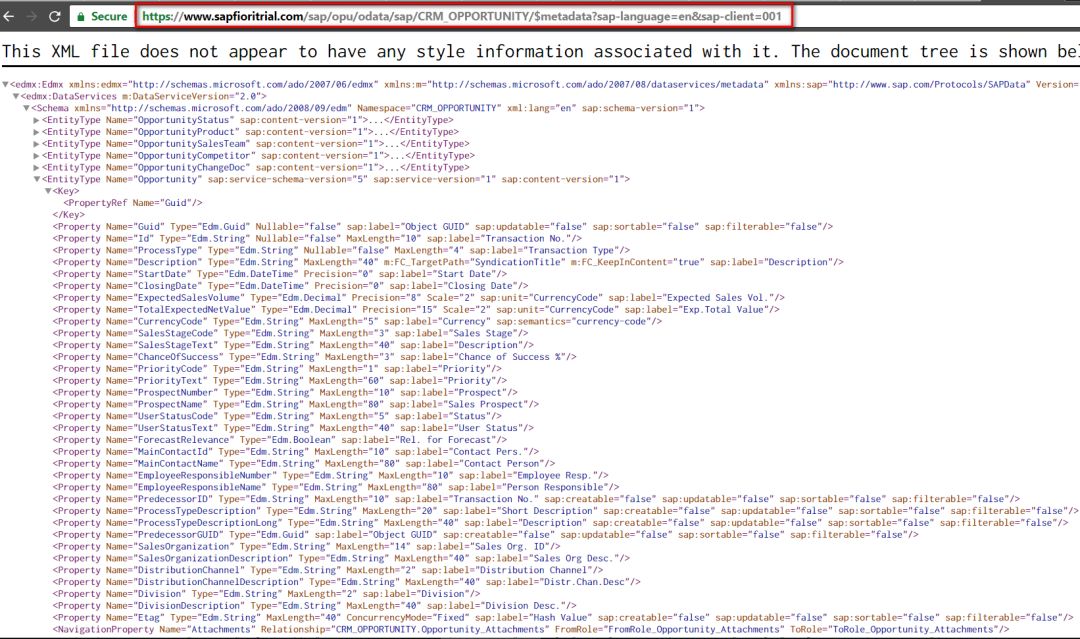Expand the OpportunityStatus EntityType
Screen dimensions: 1080x639
tap(37, 120)
